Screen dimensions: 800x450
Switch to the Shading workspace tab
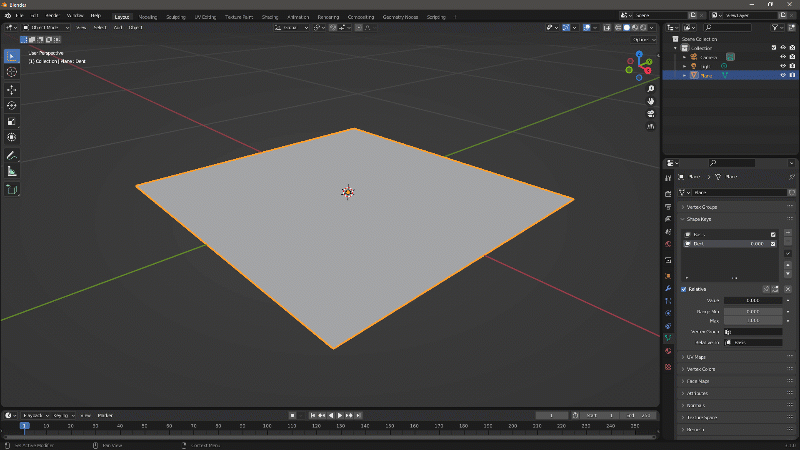[270, 17]
